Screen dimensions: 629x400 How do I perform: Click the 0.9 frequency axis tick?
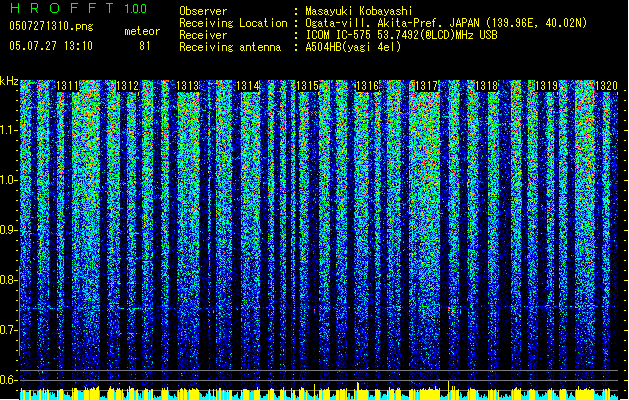tap(8, 230)
